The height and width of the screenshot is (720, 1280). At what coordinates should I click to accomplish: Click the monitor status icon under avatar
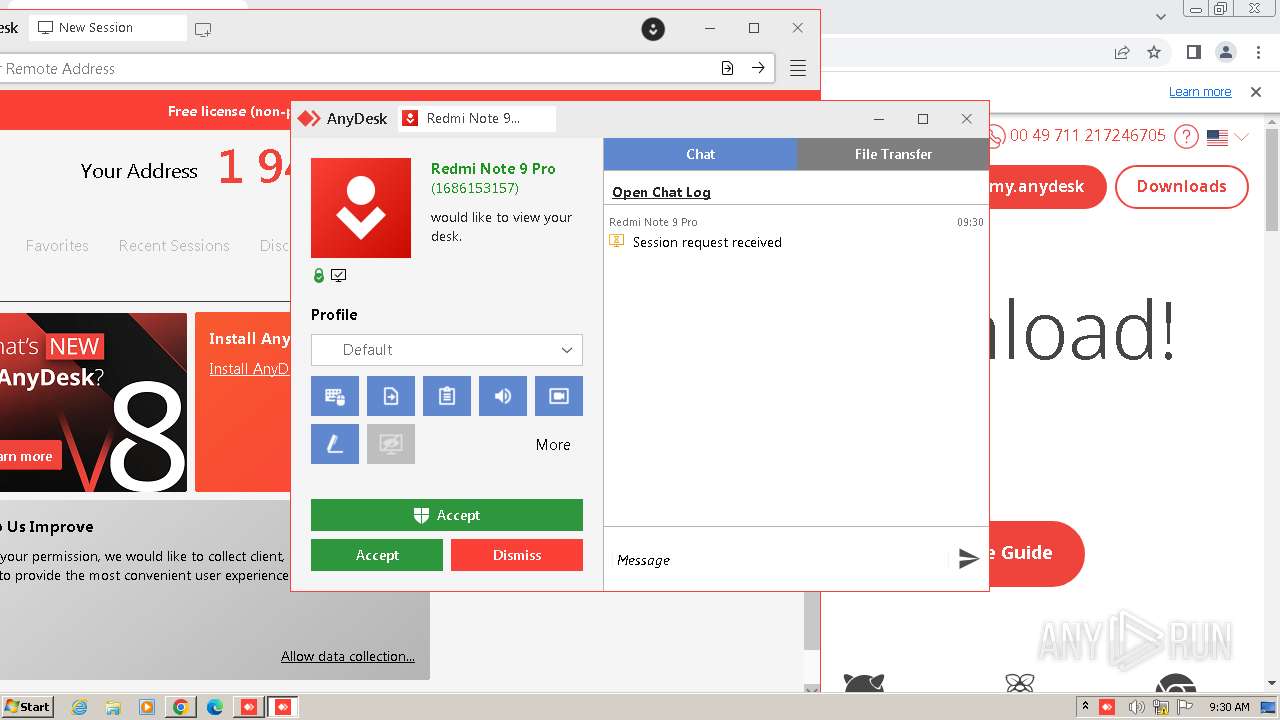tap(339, 276)
